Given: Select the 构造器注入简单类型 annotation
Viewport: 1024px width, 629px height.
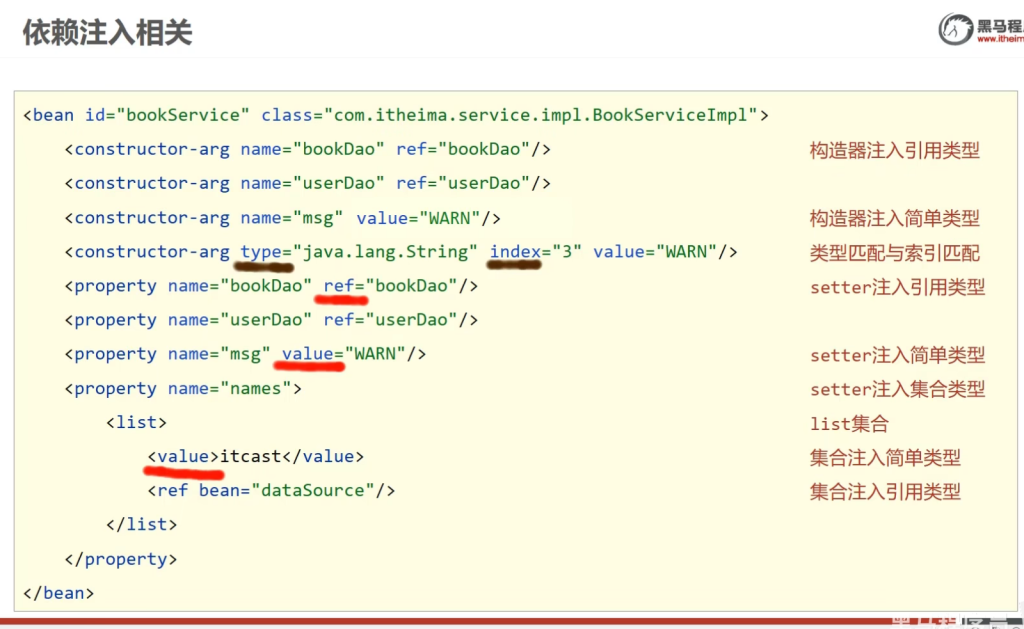Looking at the screenshot, I should pos(894,218).
